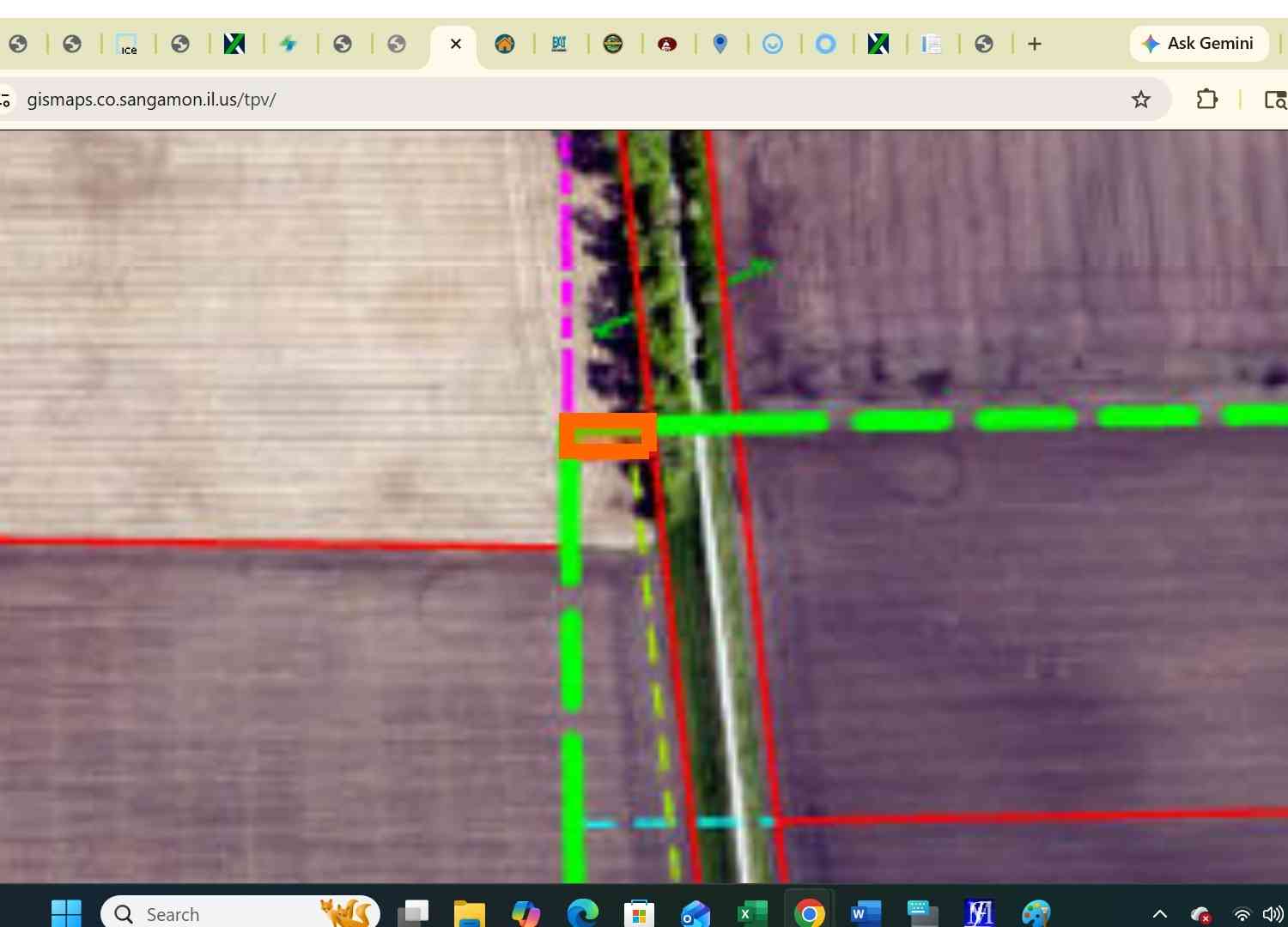Viewport: 1288px width, 927px height.
Task: Open the Paint app on taskbar
Action: pyautogui.click(x=1036, y=913)
